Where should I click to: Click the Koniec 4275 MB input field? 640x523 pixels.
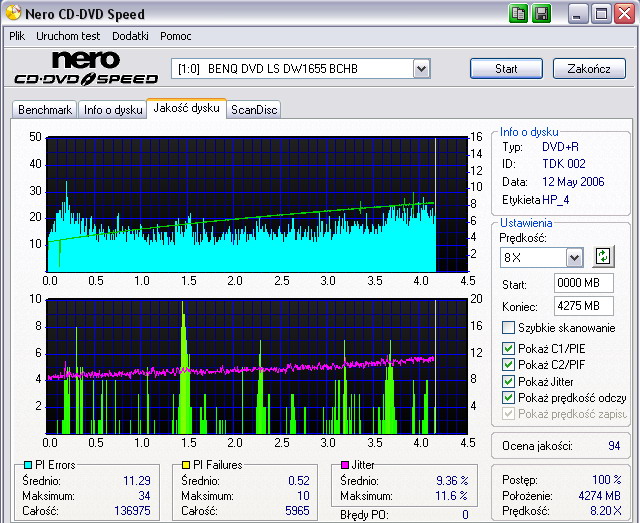pos(584,306)
